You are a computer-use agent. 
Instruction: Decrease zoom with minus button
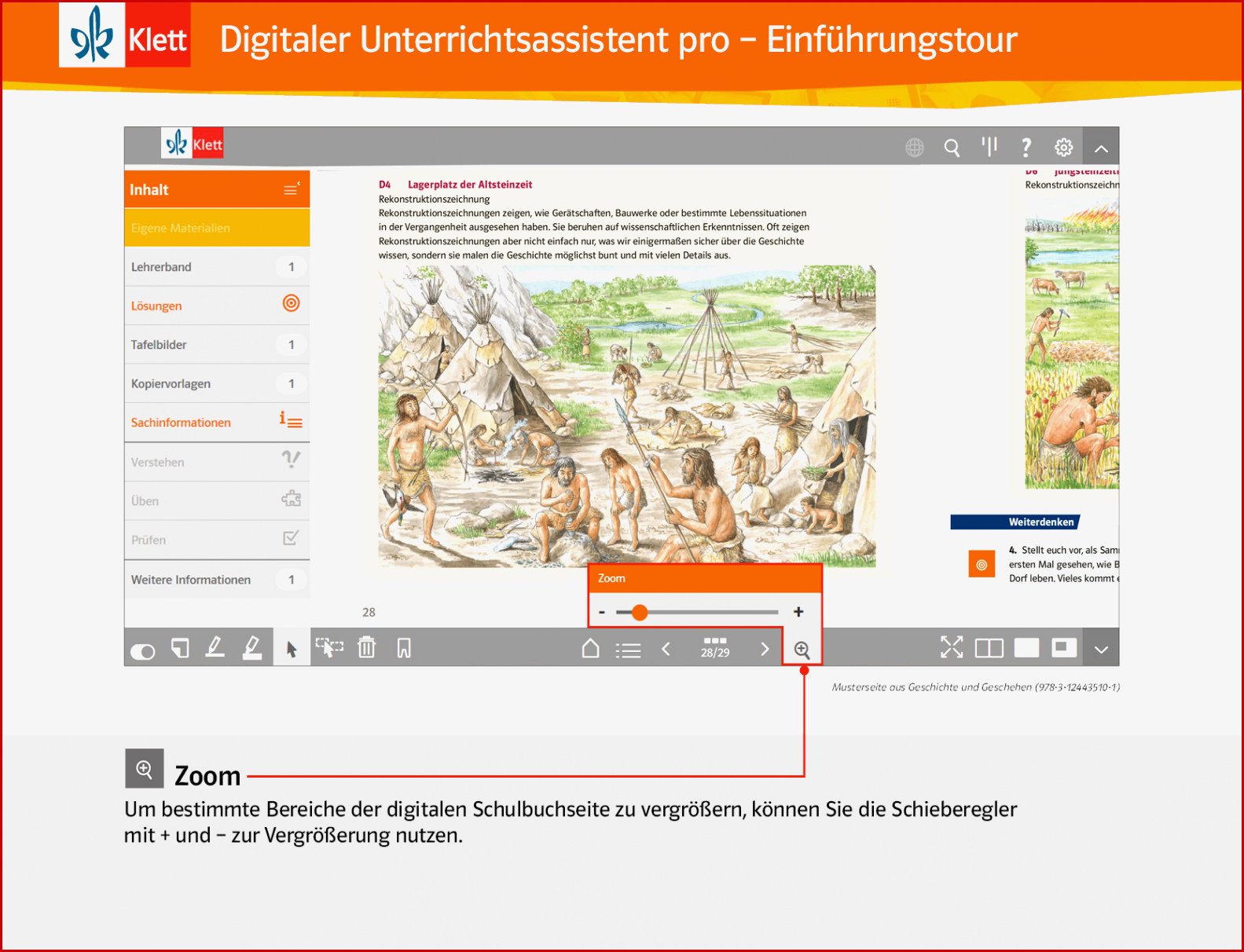[602, 612]
